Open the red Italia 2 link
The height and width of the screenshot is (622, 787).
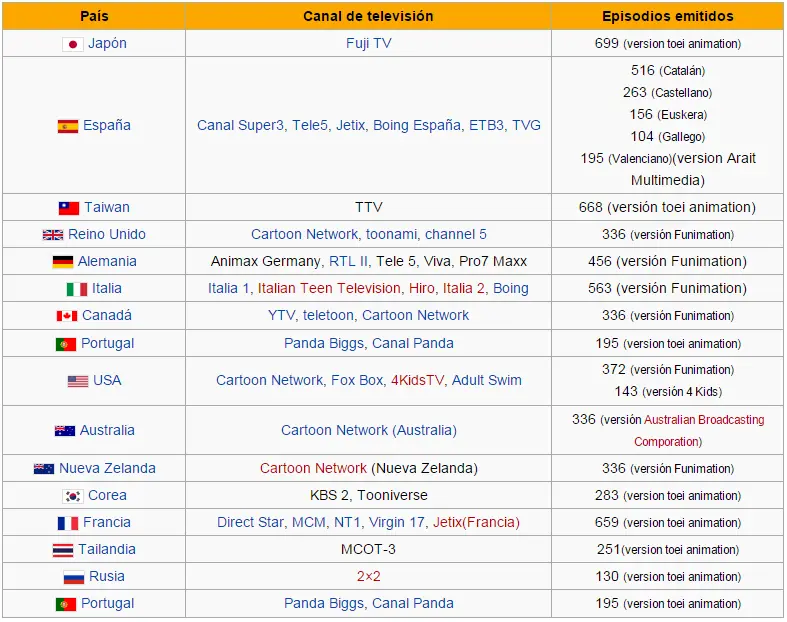[464, 289]
